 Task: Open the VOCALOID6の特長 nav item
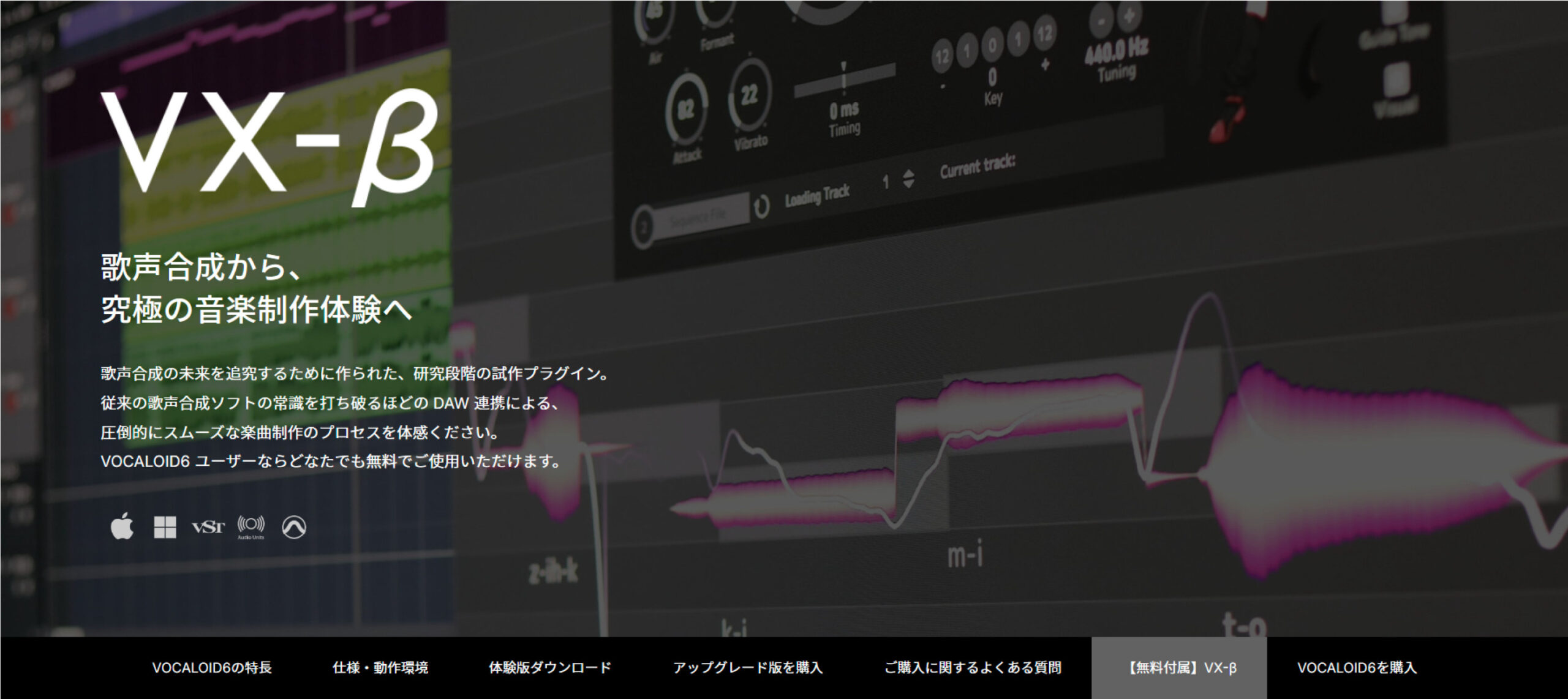click(212, 668)
